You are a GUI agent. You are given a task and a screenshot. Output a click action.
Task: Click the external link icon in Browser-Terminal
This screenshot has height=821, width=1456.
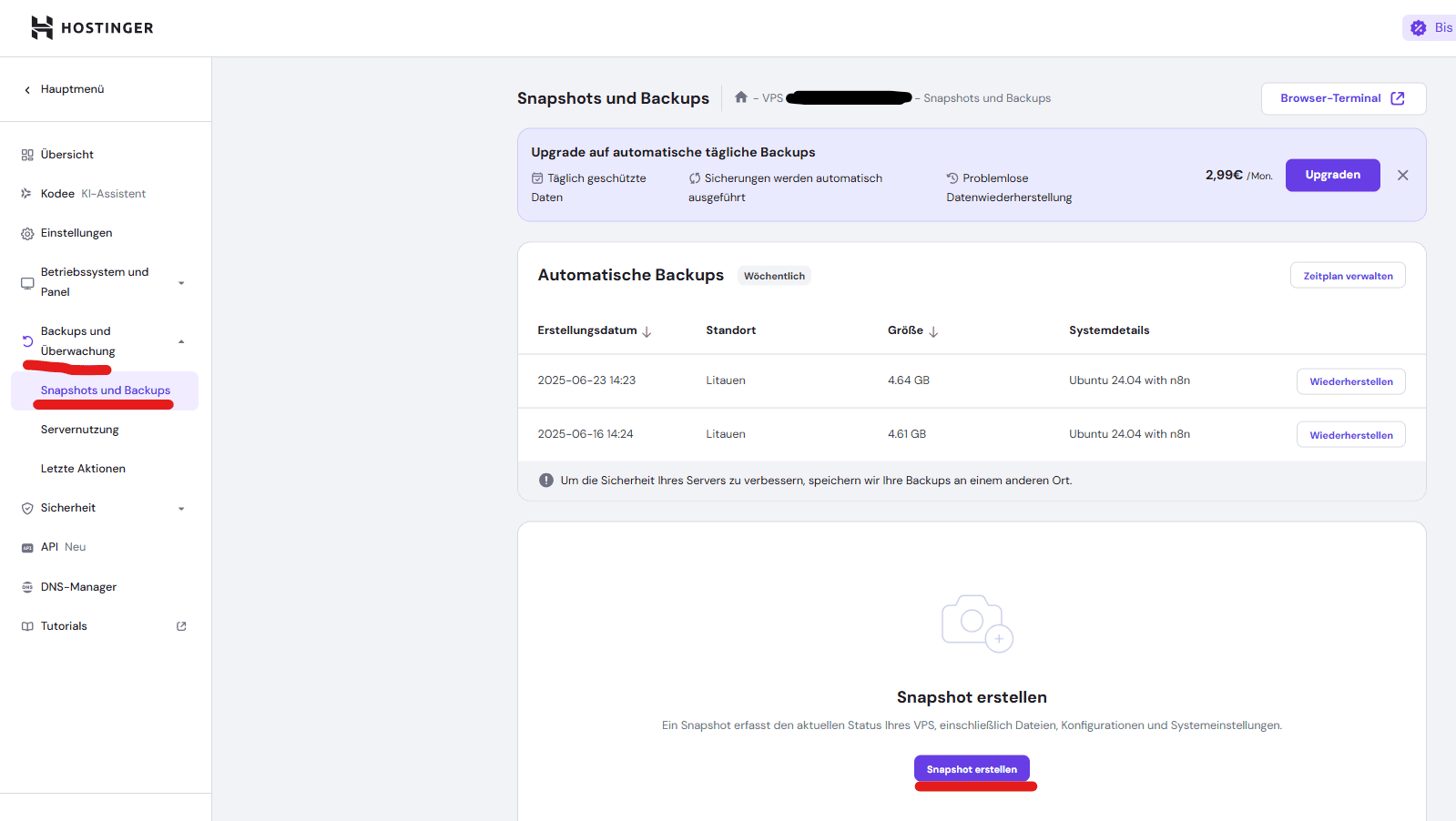pos(1398,98)
